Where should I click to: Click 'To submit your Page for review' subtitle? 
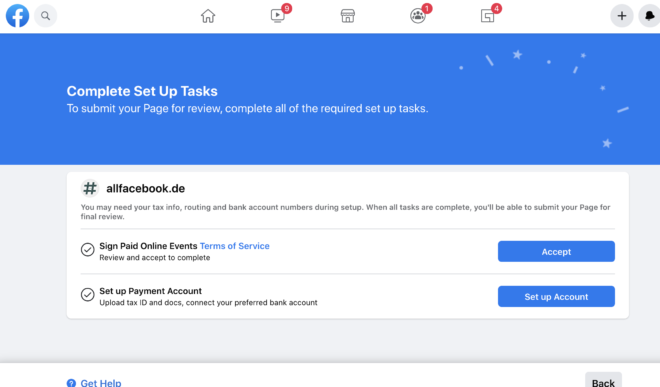248,109
